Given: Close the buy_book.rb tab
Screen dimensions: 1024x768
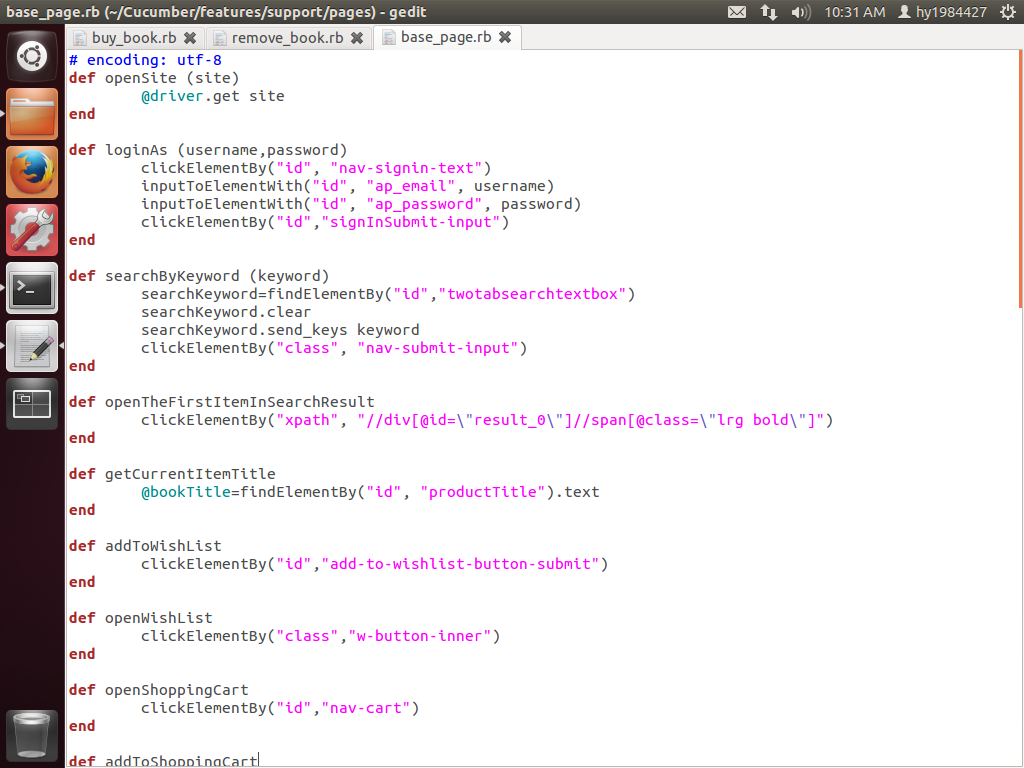Looking at the screenshot, I should (190, 38).
